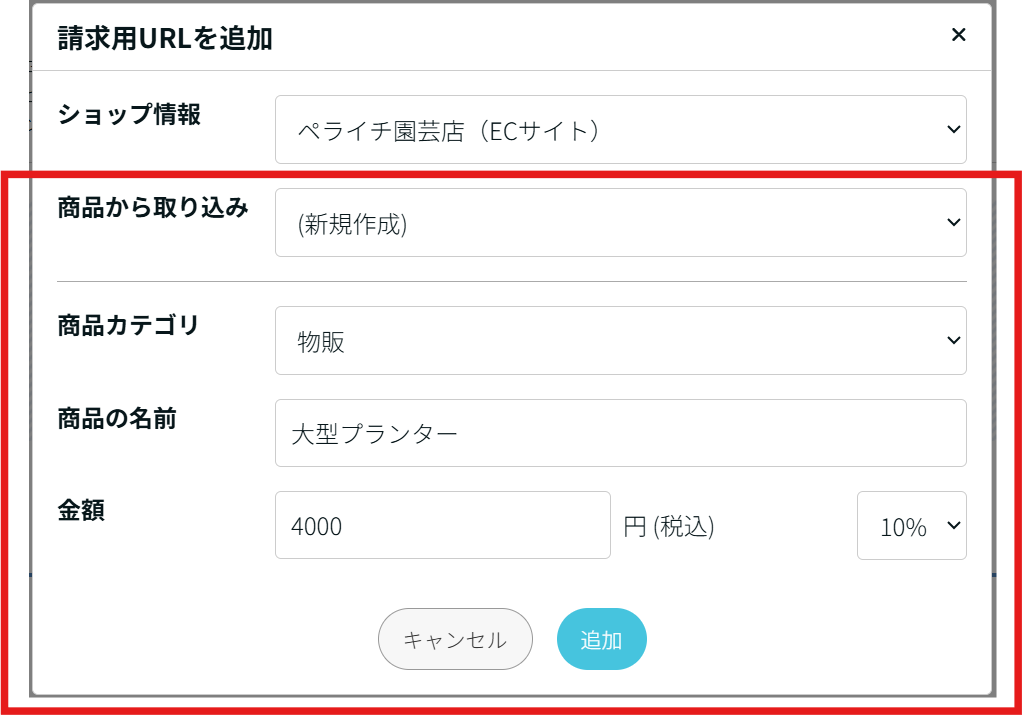Viewport: 1023px width, 716px height.
Task: Expand the 商品カテゴリ dropdown arrow
Action: (x=952, y=341)
